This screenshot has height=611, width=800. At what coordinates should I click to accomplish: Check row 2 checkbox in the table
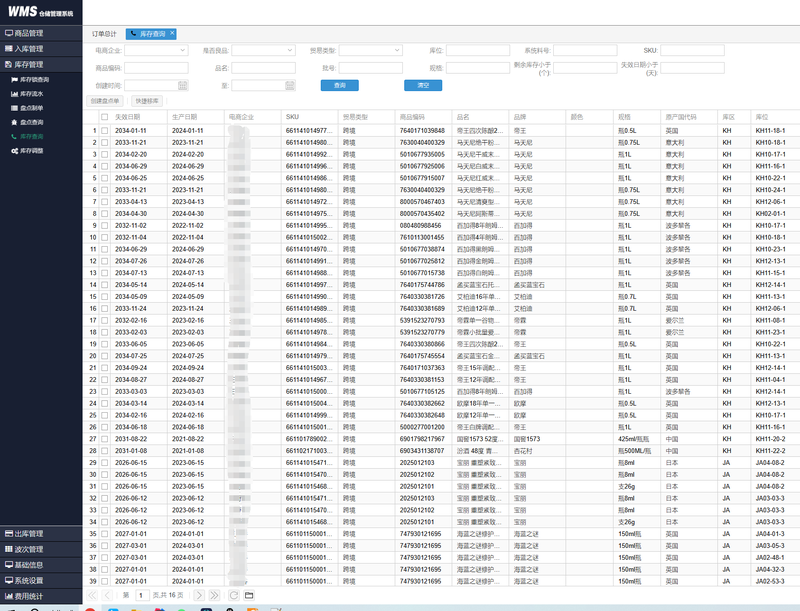(x=105, y=142)
